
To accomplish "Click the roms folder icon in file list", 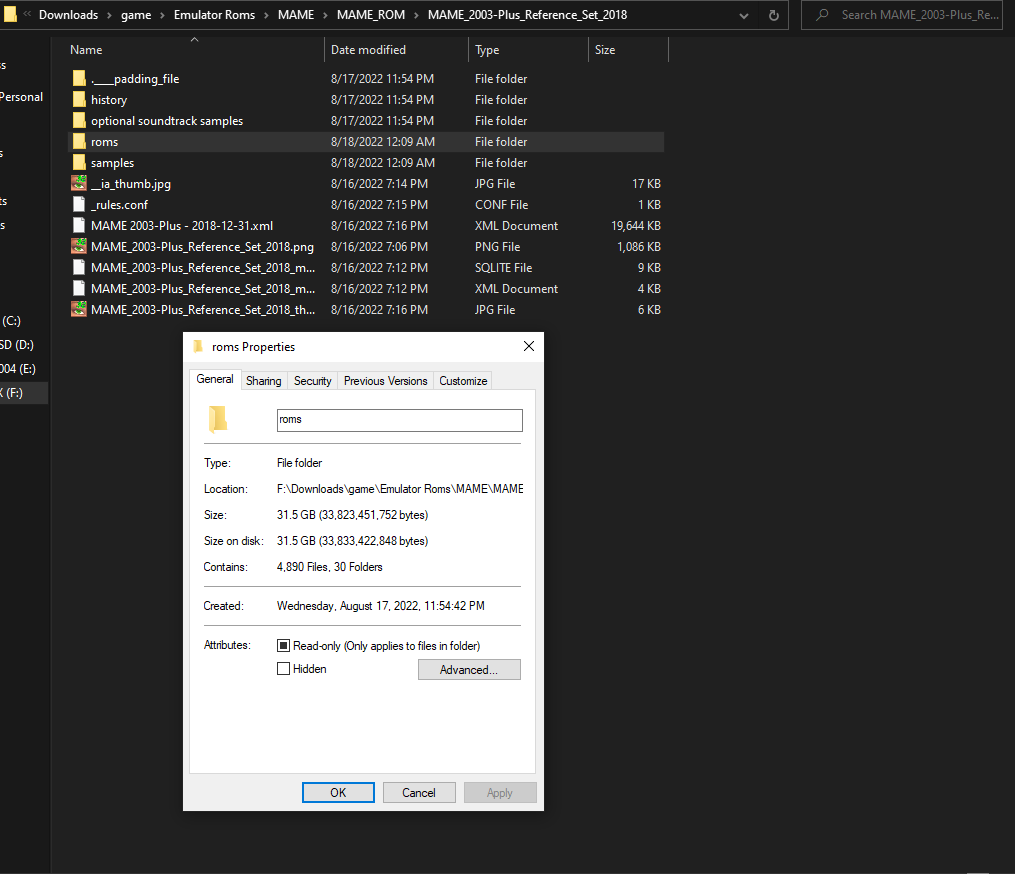I will (x=79, y=142).
